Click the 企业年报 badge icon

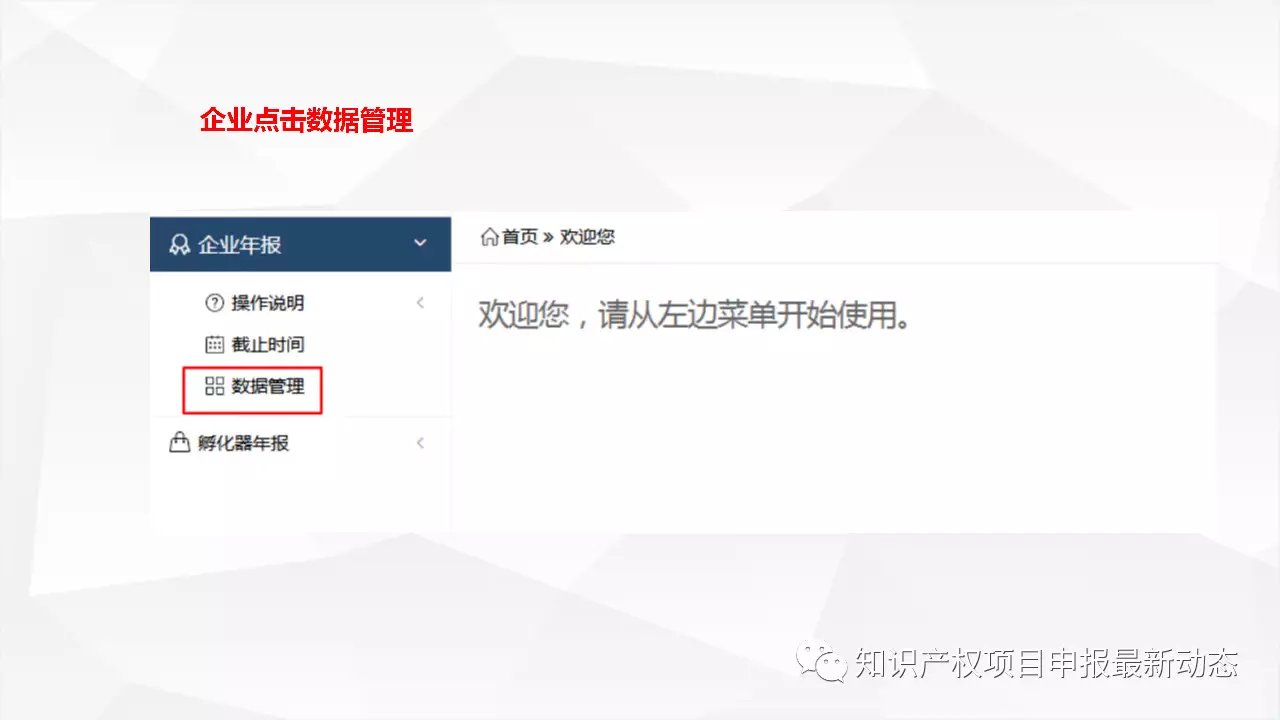[180, 244]
